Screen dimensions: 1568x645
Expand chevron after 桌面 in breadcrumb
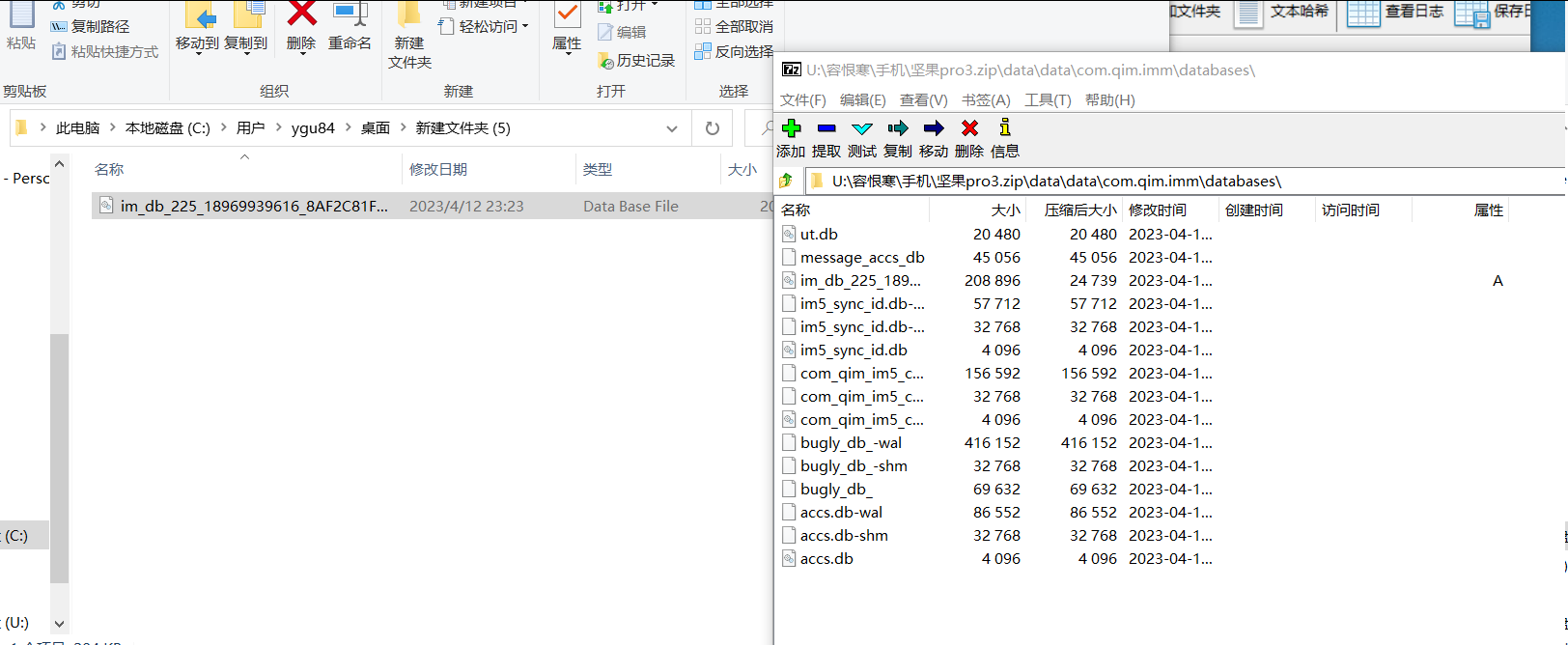coord(403,127)
